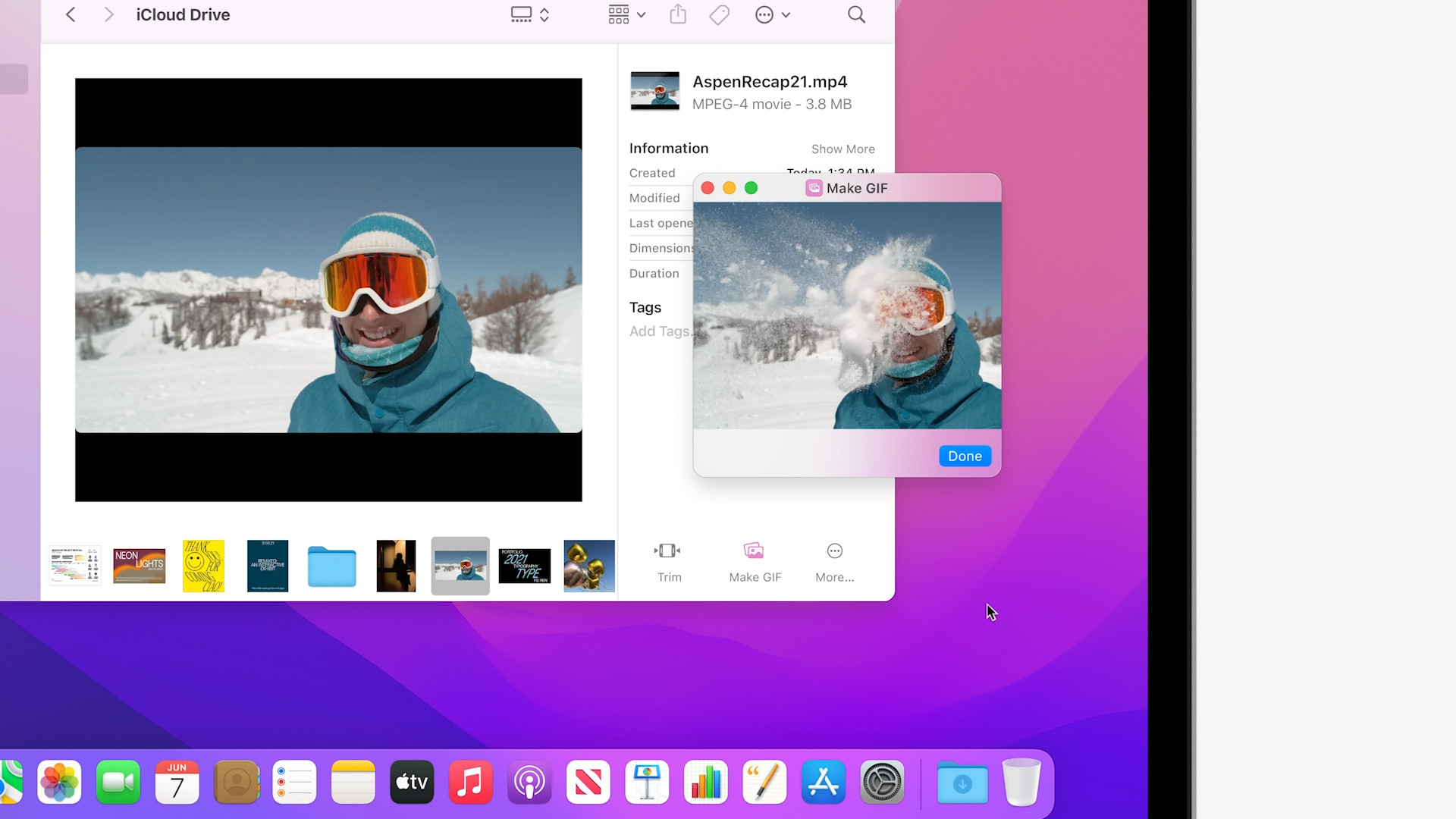1456x819 pixels.
Task: Click the Tags icon in the toolbar
Action: click(719, 14)
